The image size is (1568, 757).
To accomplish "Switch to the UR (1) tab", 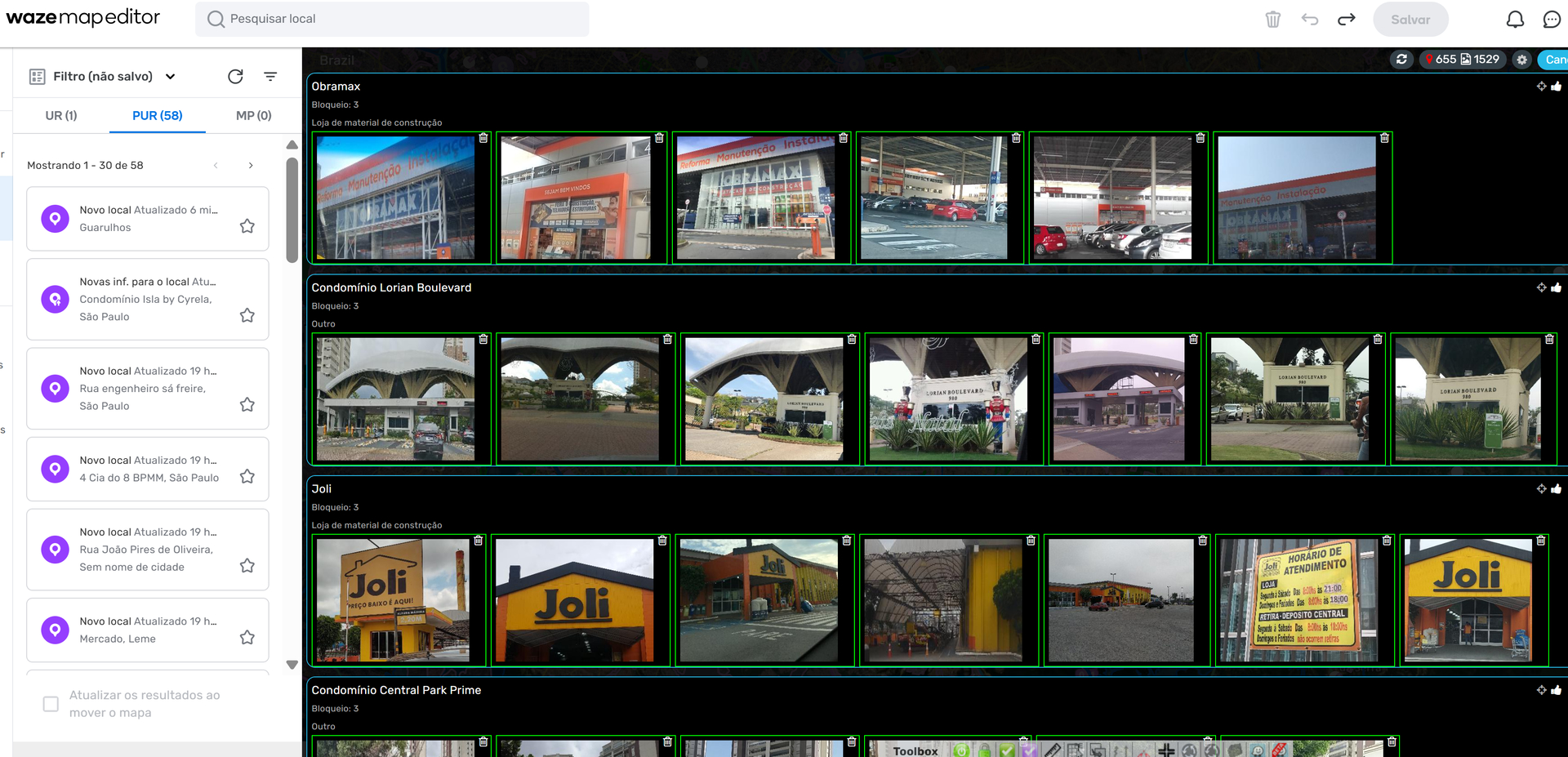I will [61, 116].
